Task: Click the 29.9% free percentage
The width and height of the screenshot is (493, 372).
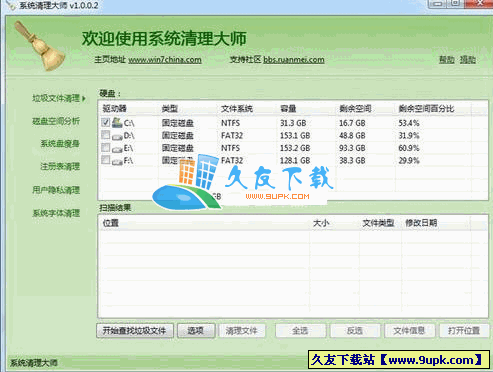Action: pyautogui.click(x=409, y=161)
